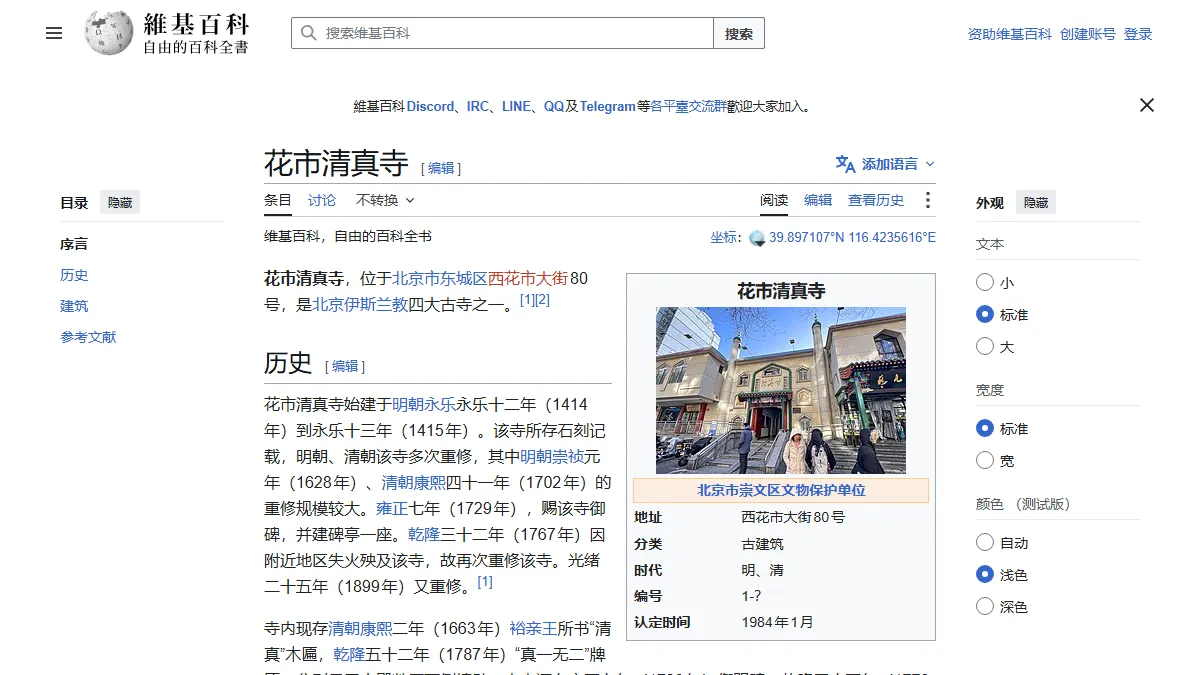Hide the 外观 appearance panel
The image size is (1200, 675).
coord(1036,202)
